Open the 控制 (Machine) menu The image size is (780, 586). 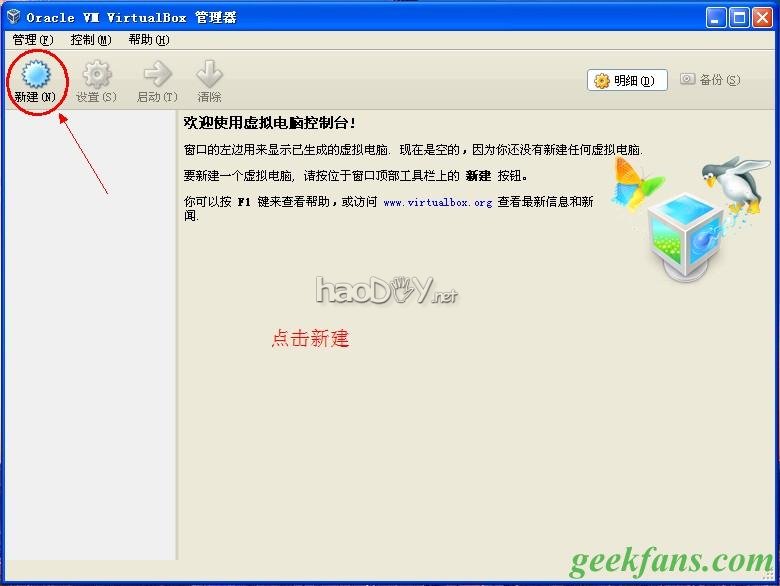(x=91, y=40)
